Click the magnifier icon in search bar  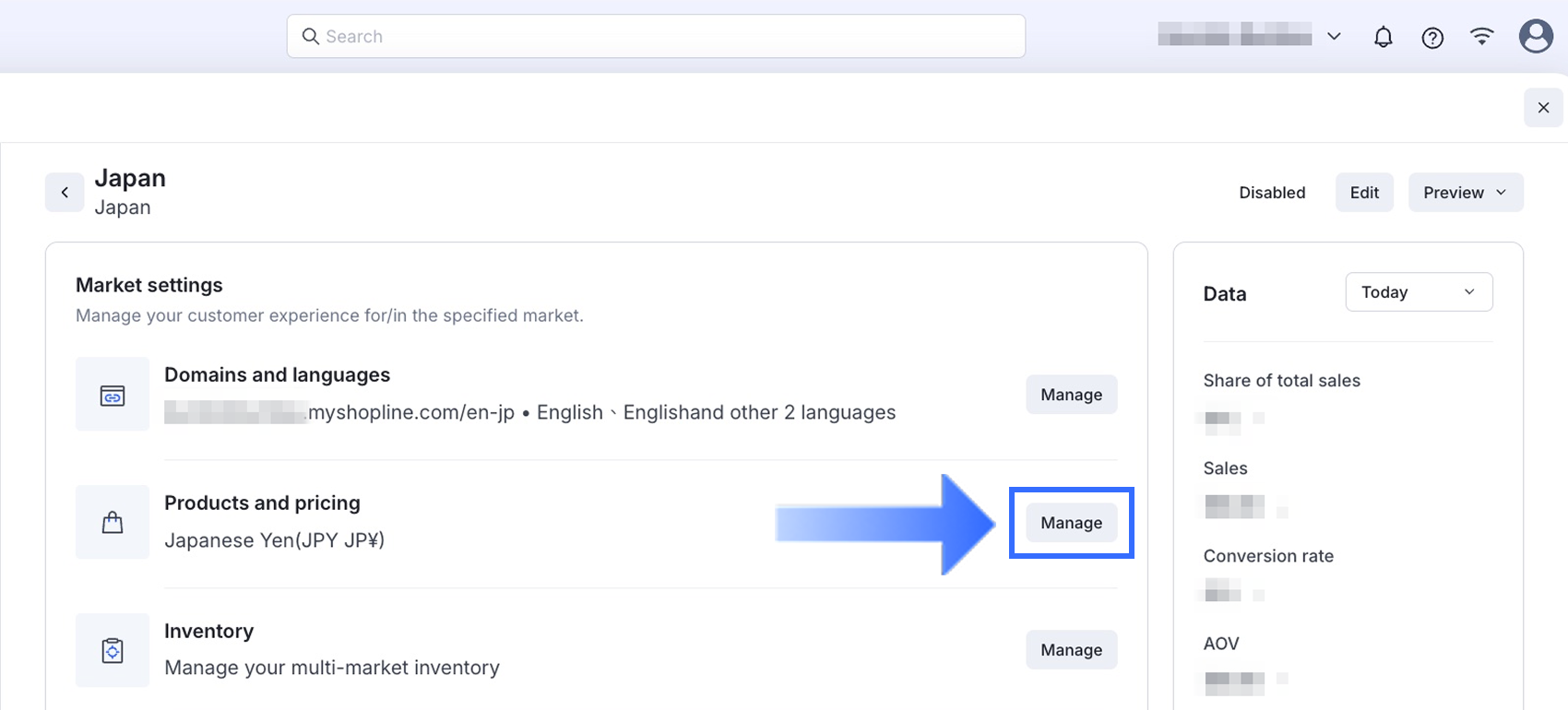pos(311,36)
